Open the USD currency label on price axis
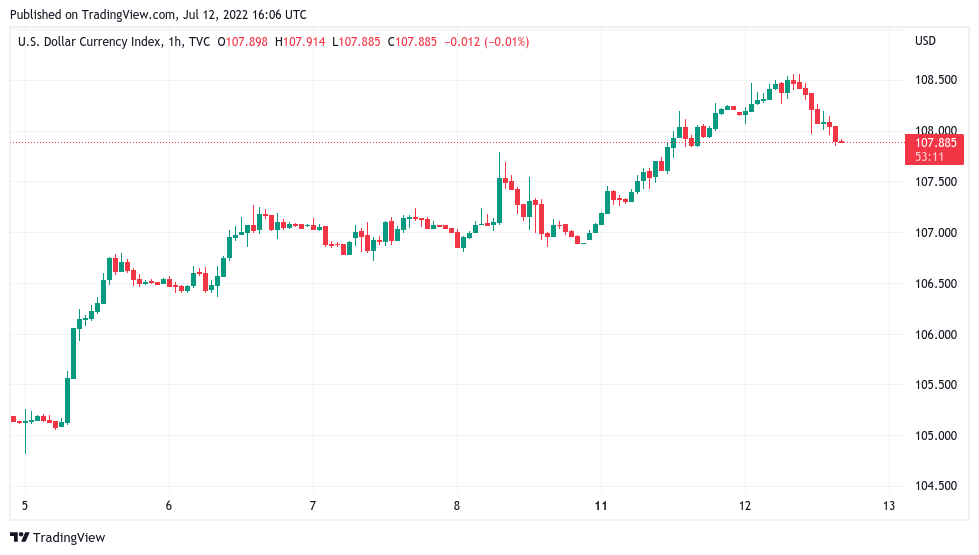This screenshot has width=979, height=555. [x=925, y=41]
